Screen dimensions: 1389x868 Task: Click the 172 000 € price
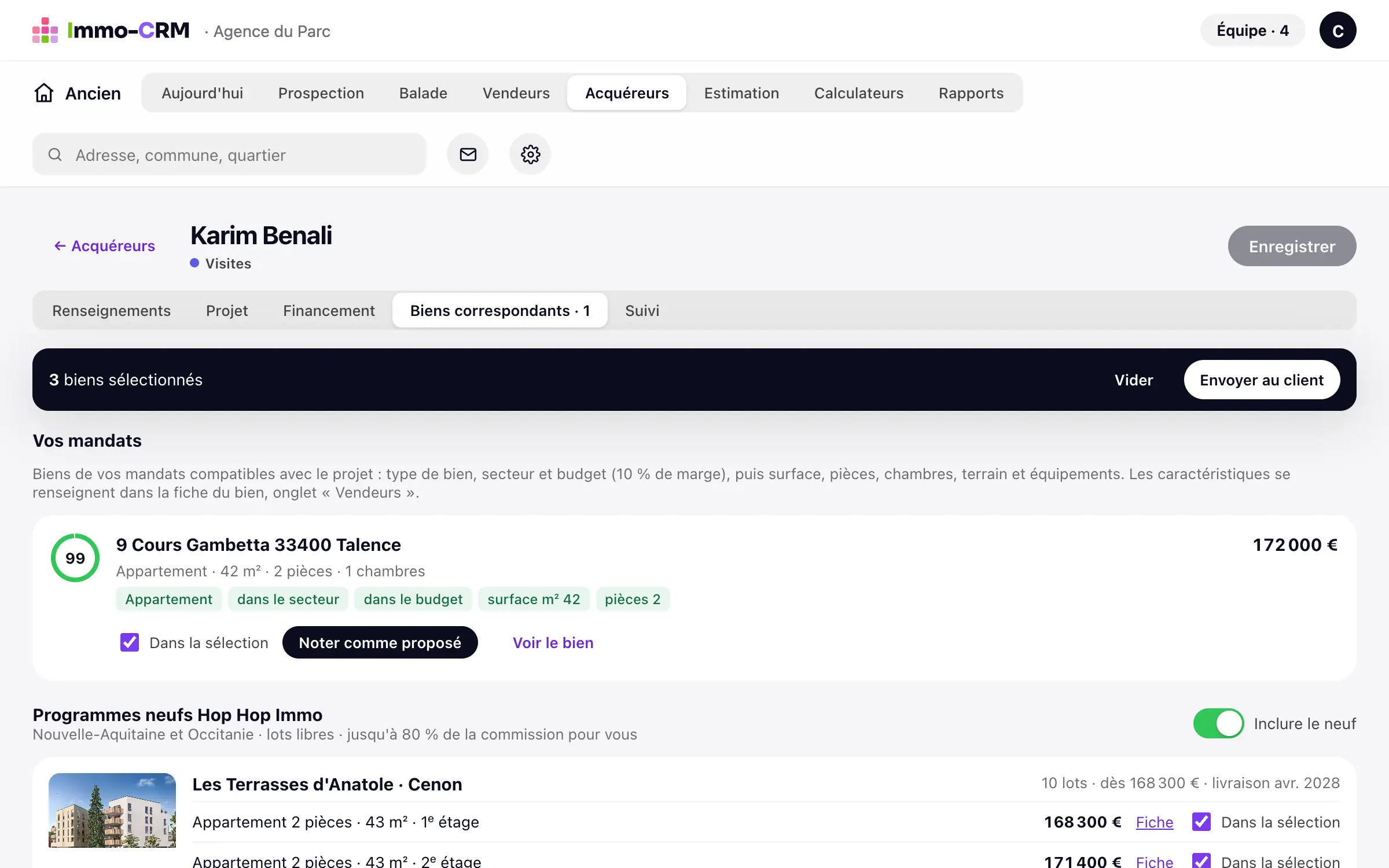[x=1295, y=545]
